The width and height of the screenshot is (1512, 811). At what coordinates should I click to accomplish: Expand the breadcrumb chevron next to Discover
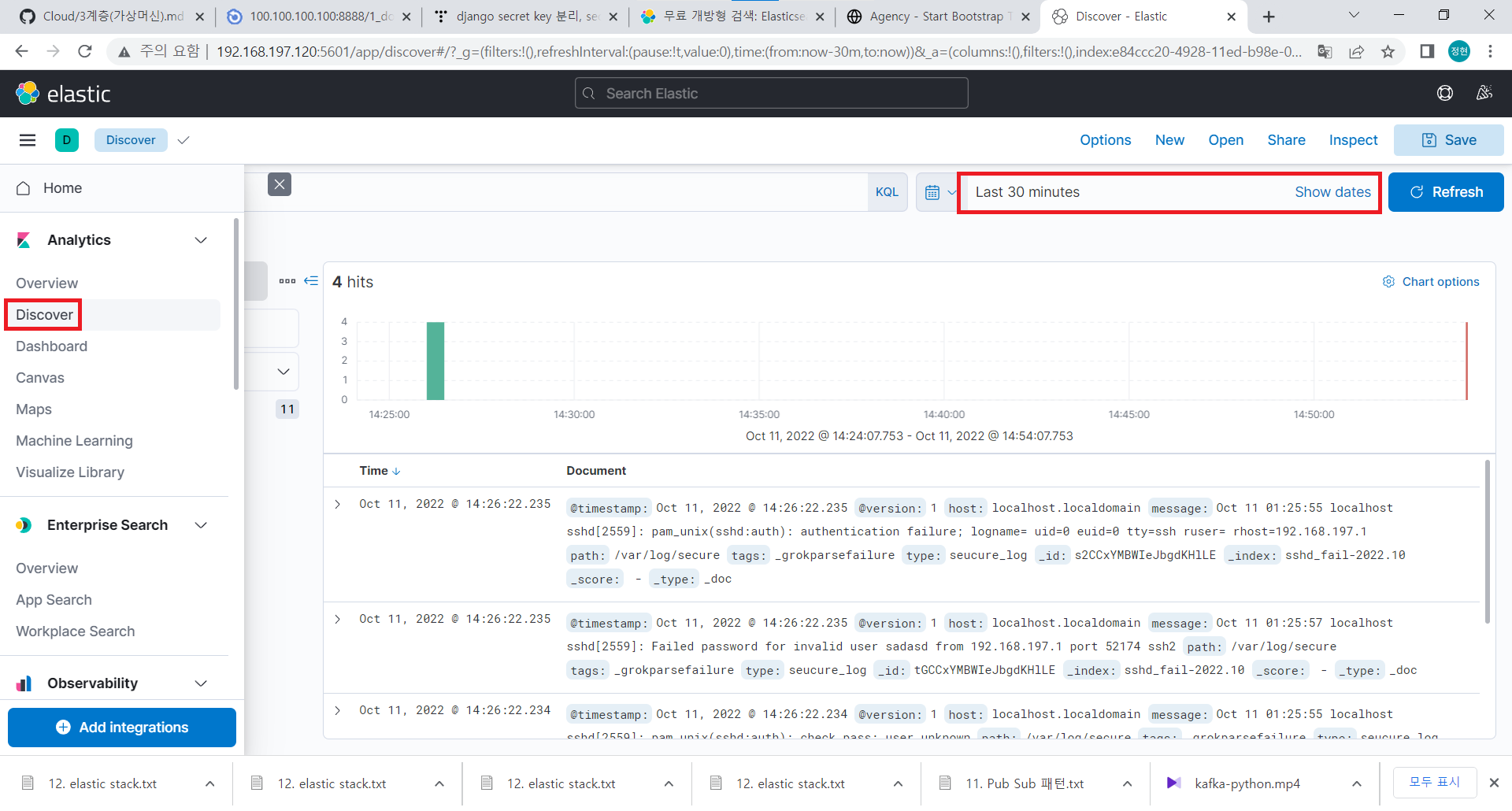[x=183, y=140]
